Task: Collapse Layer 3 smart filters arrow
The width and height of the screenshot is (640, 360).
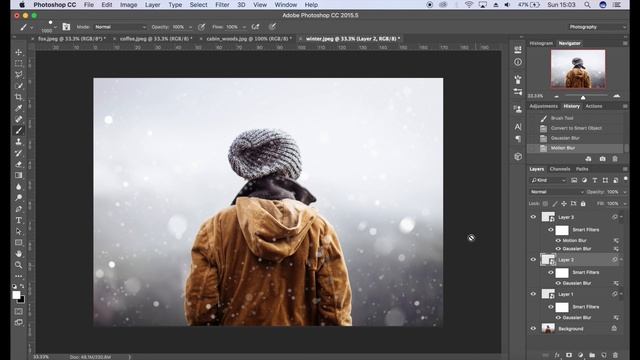Action: [621, 217]
